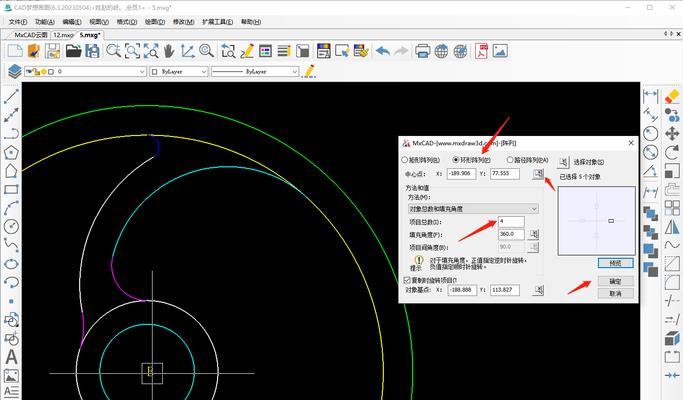This screenshot has height=400, width=683.
Task: Open the File menu
Action: pos(17,22)
